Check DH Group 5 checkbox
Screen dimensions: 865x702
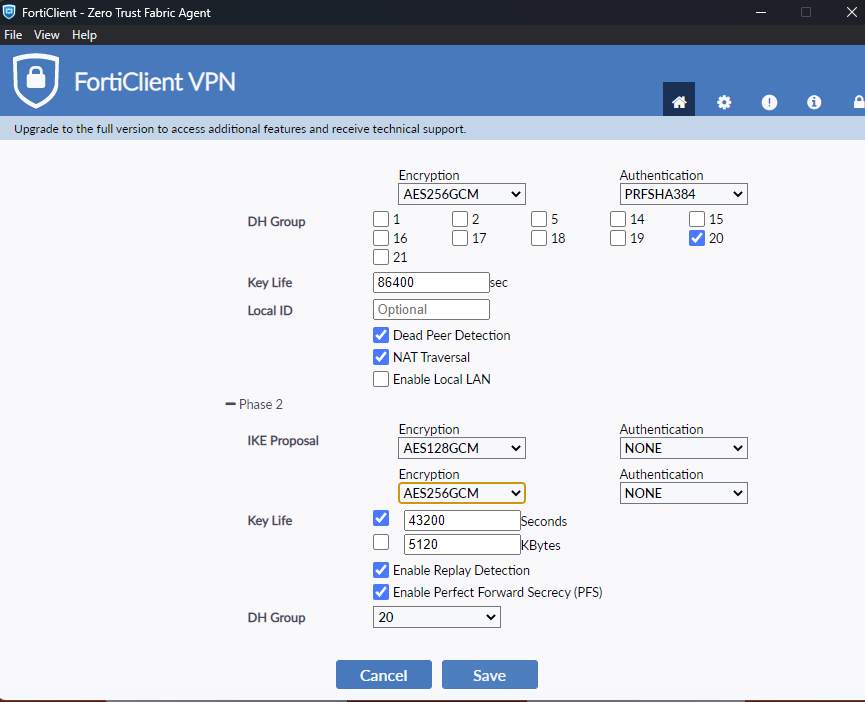pos(539,219)
